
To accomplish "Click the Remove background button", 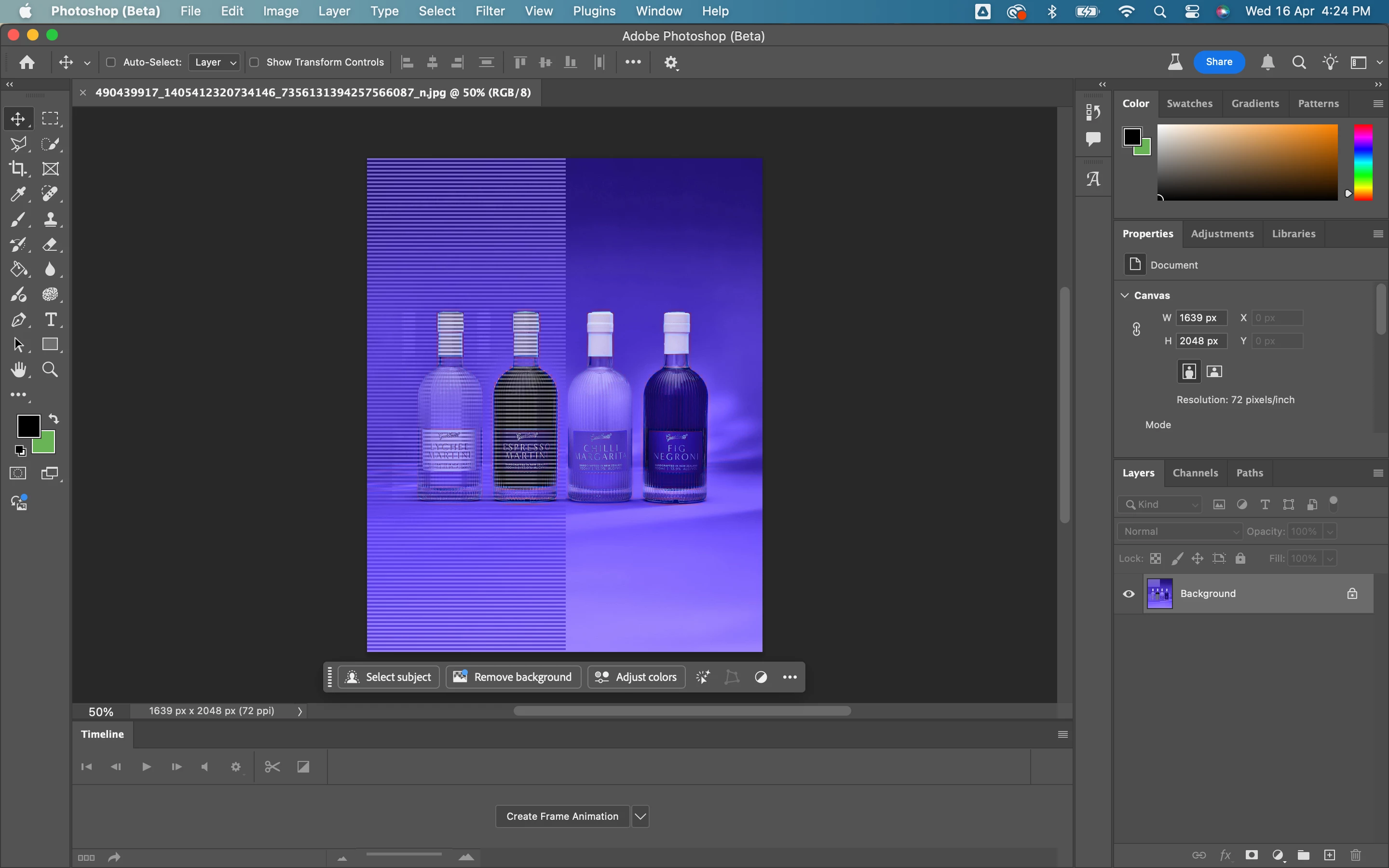I will tap(513, 677).
